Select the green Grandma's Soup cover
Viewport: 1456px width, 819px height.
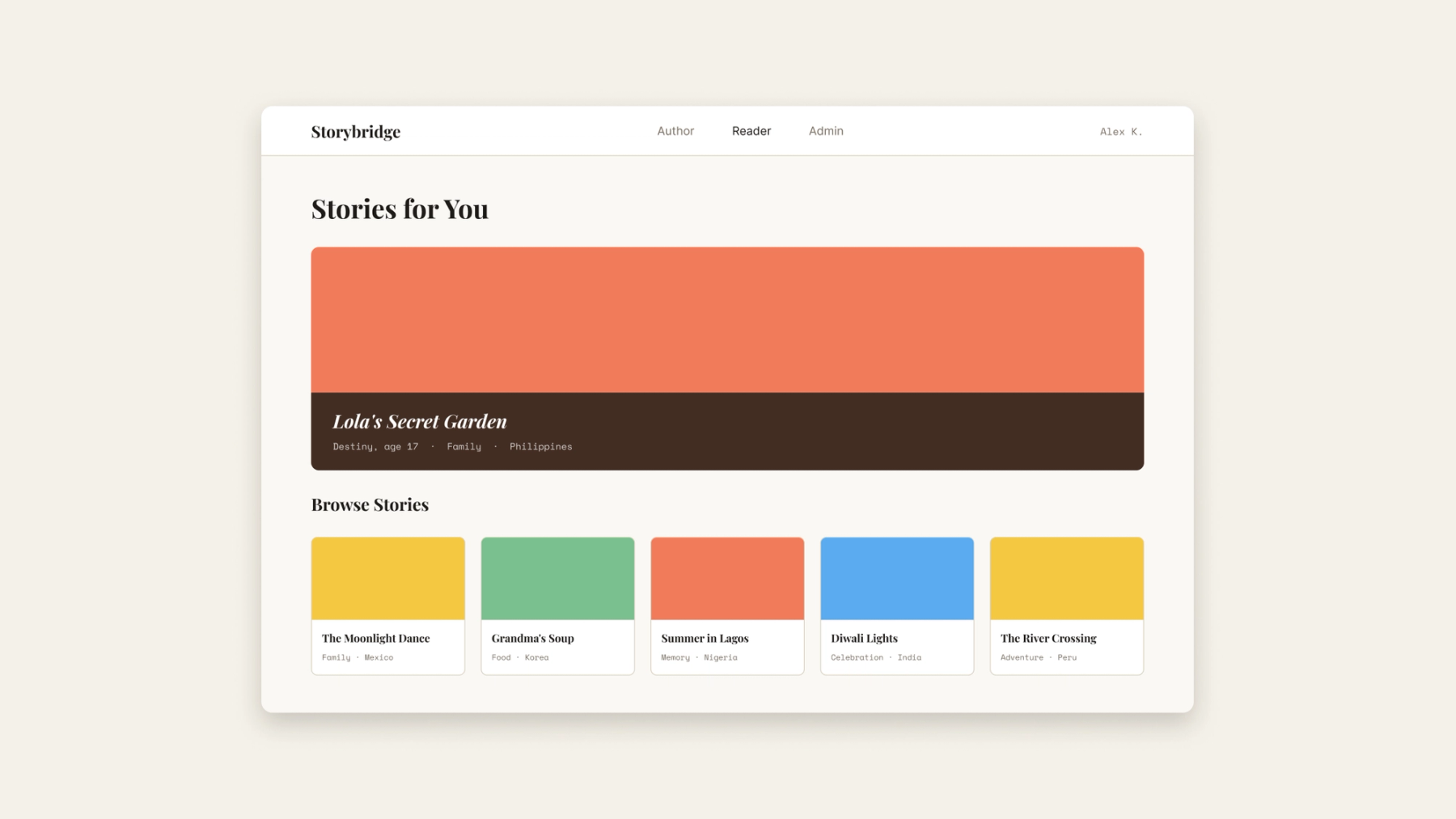pyautogui.click(x=558, y=579)
